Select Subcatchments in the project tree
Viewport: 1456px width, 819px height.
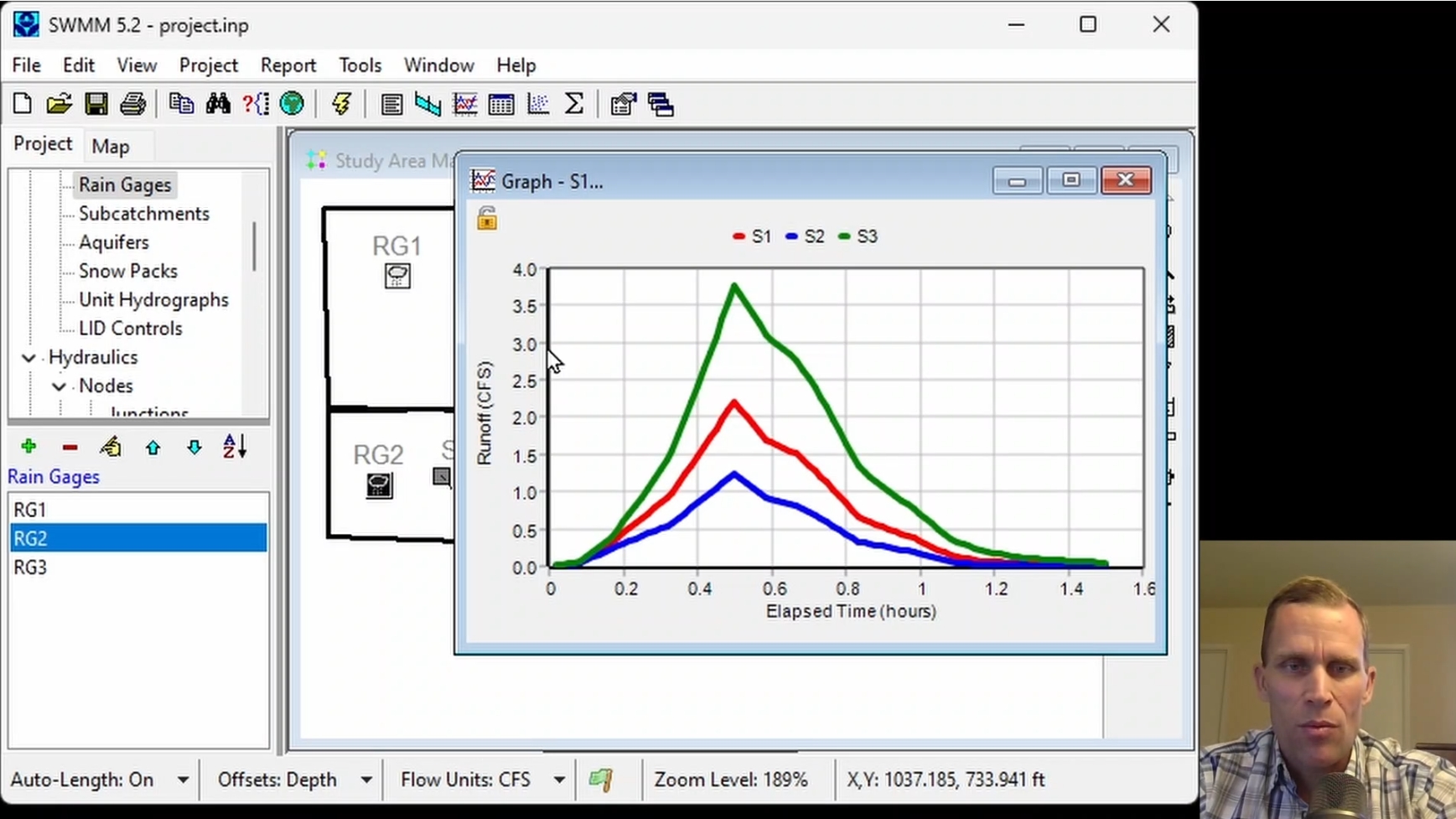[144, 214]
